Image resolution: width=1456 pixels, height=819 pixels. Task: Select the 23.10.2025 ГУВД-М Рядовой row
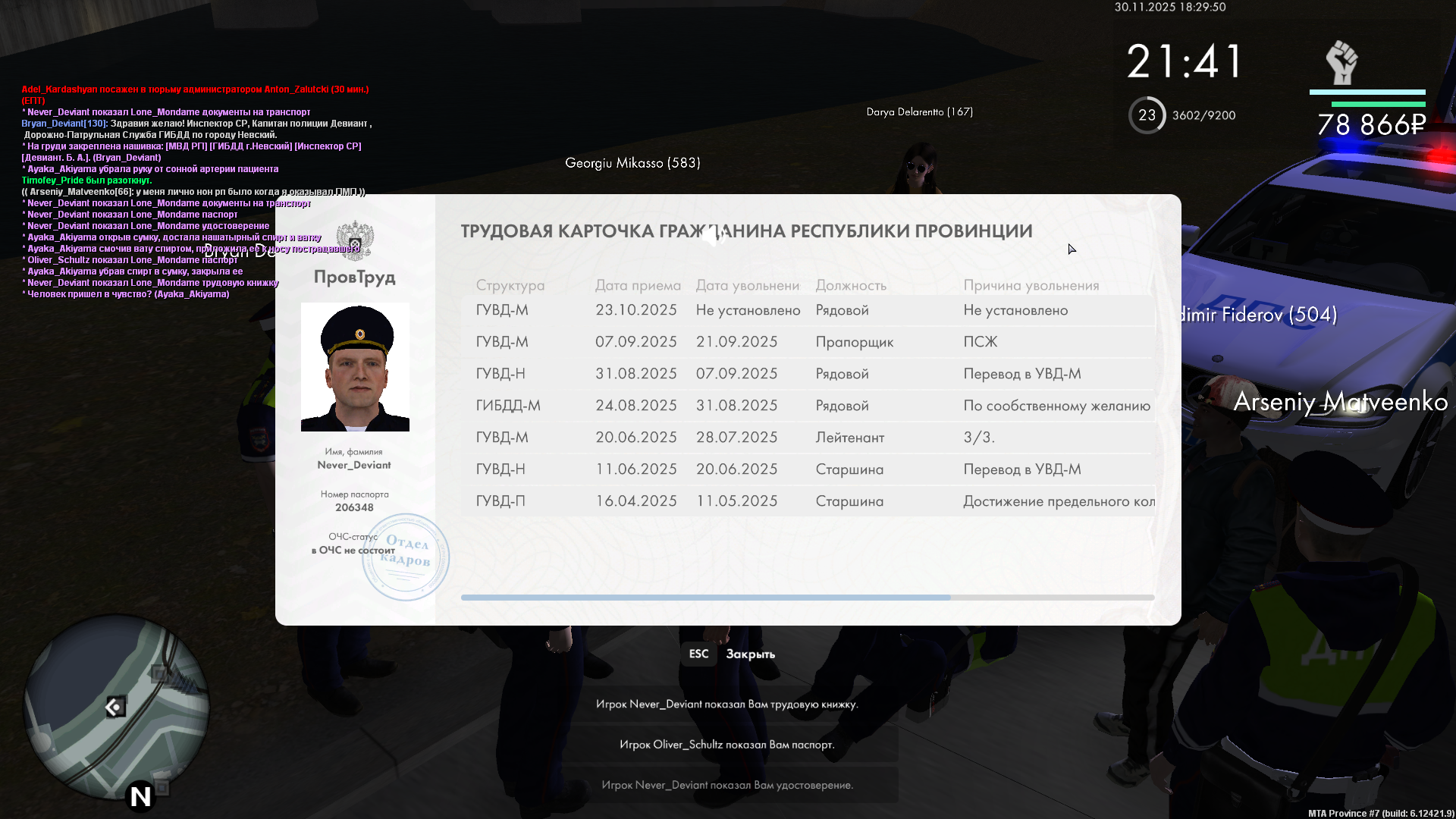tap(808, 310)
